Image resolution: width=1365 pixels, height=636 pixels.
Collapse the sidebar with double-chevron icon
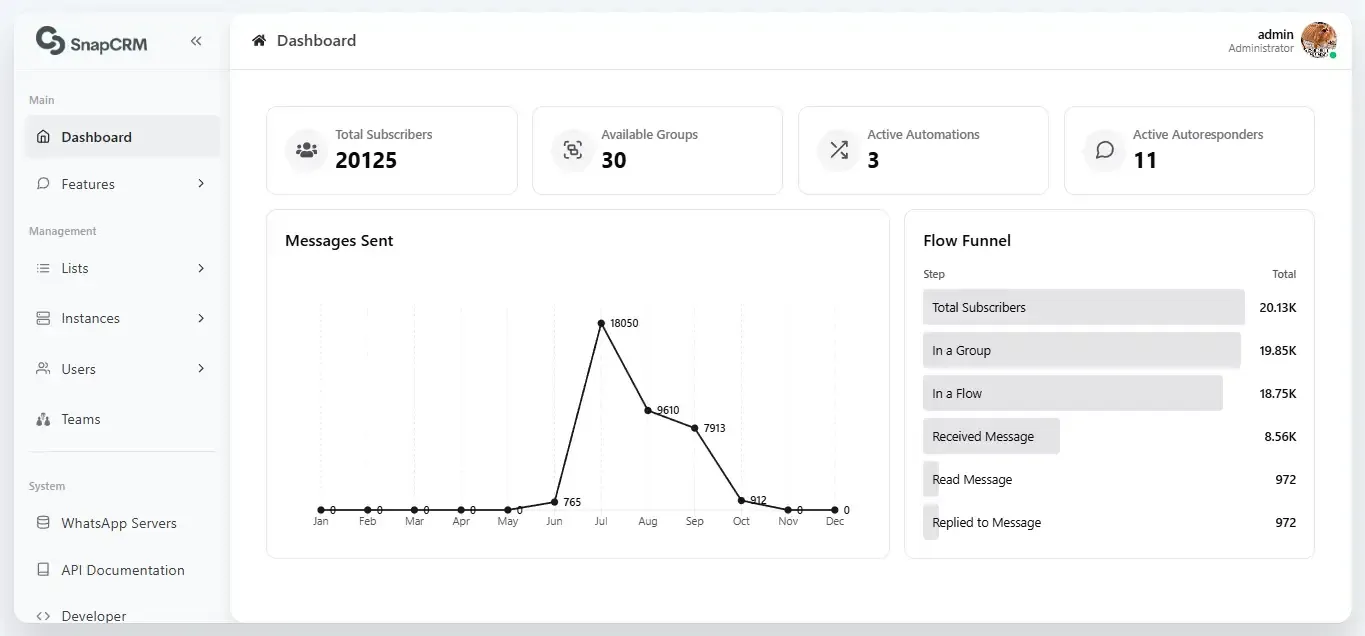tap(196, 41)
